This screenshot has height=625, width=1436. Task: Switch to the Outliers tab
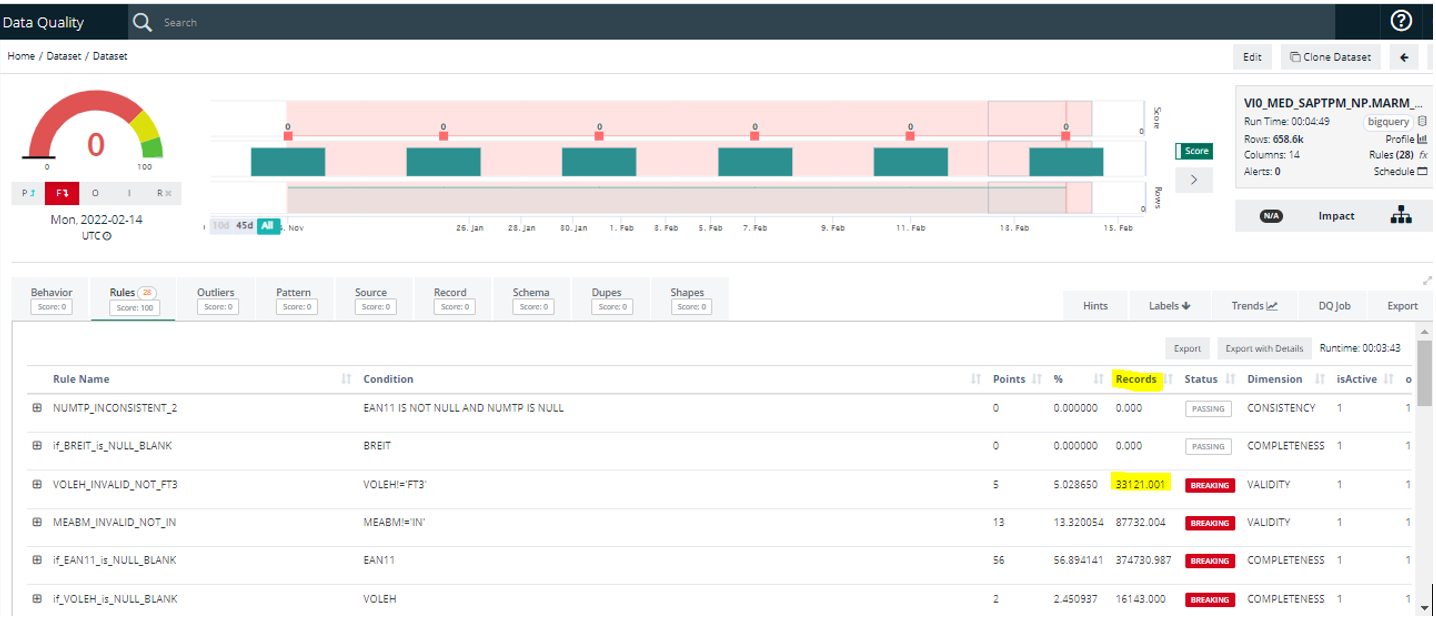coord(215,299)
